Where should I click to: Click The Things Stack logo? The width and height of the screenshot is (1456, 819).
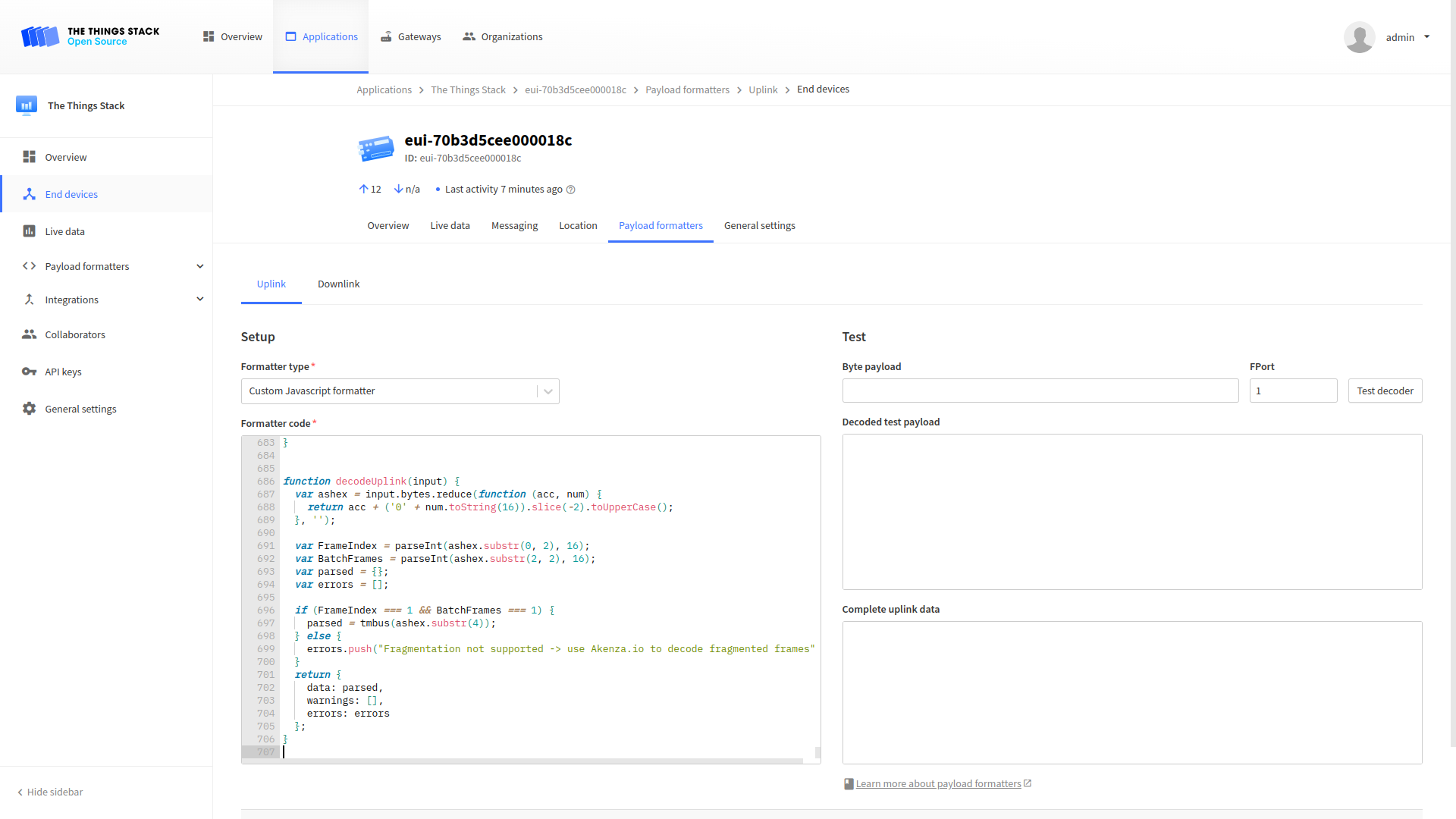point(90,36)
